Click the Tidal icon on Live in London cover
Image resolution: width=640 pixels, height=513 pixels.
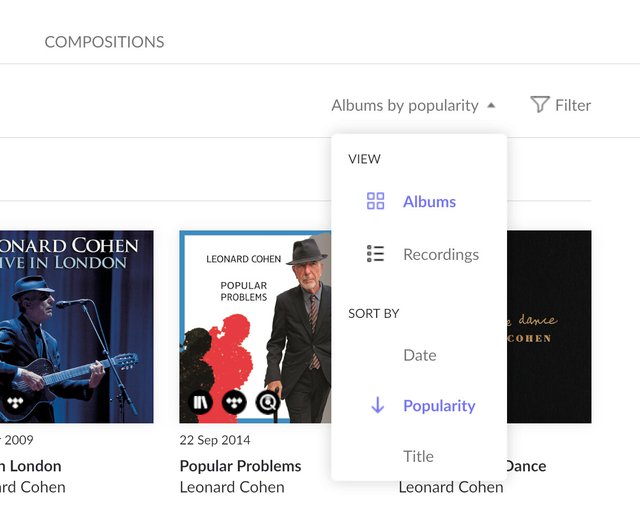point(14,402)
